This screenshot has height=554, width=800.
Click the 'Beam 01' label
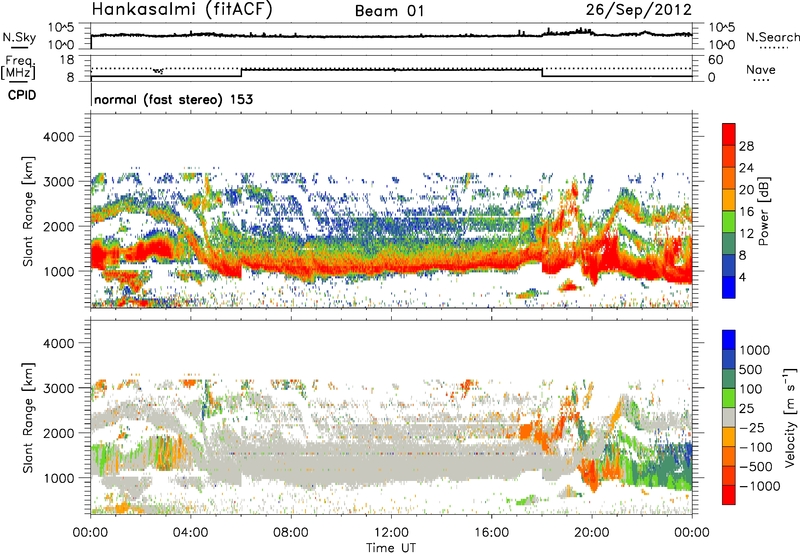coord(389,11)
